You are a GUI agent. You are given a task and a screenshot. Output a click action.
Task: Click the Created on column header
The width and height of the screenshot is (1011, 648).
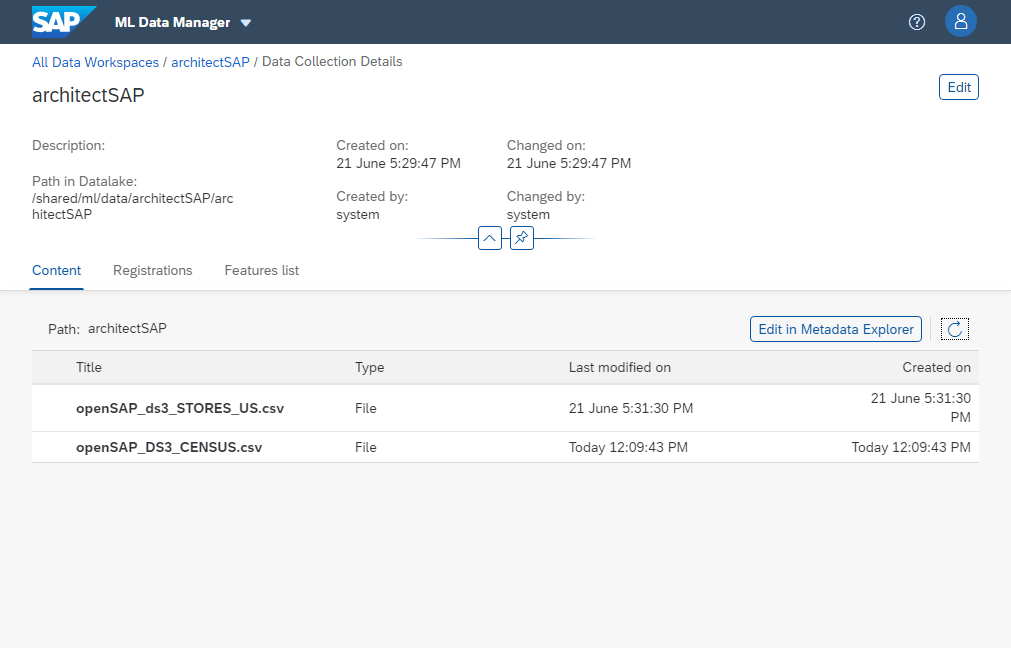pyautogui.click(x=936, y=367)
